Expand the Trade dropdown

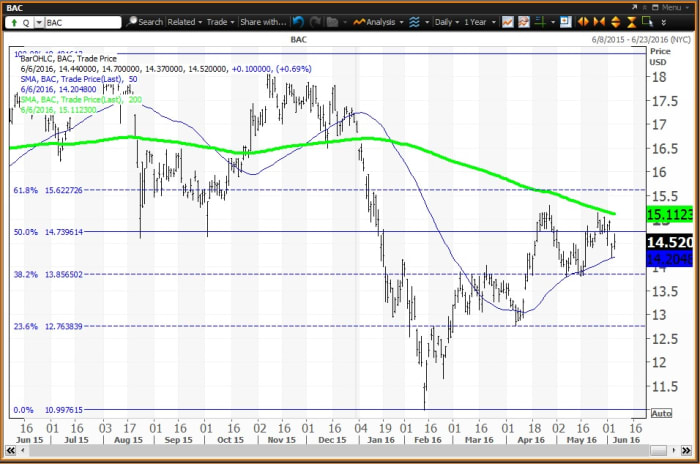point(219,21)
